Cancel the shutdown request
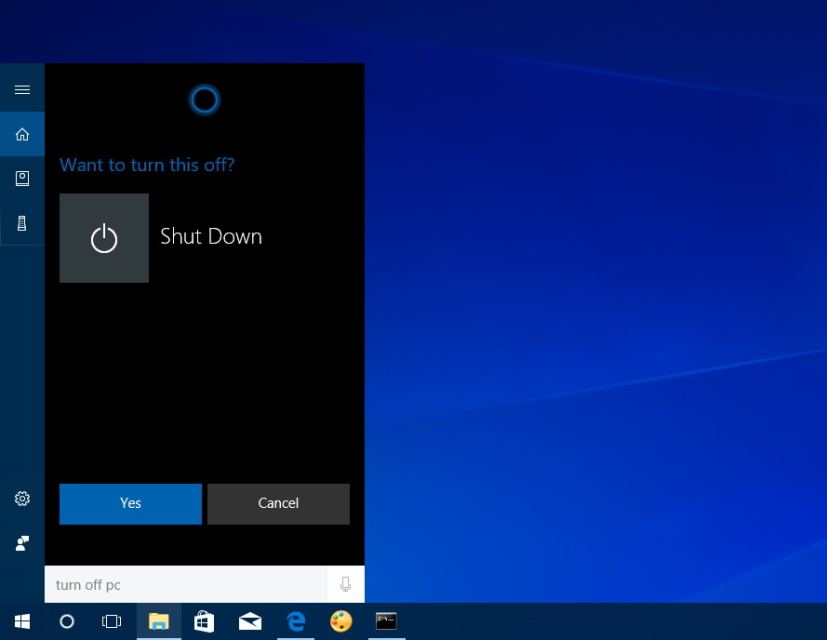 pyautogui.click(x=278, y=503)
